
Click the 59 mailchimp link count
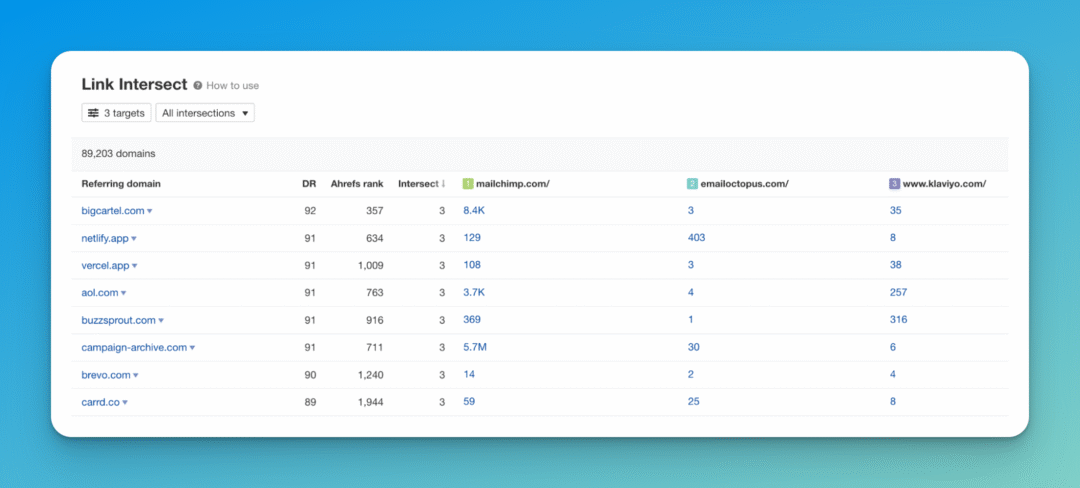469,401
